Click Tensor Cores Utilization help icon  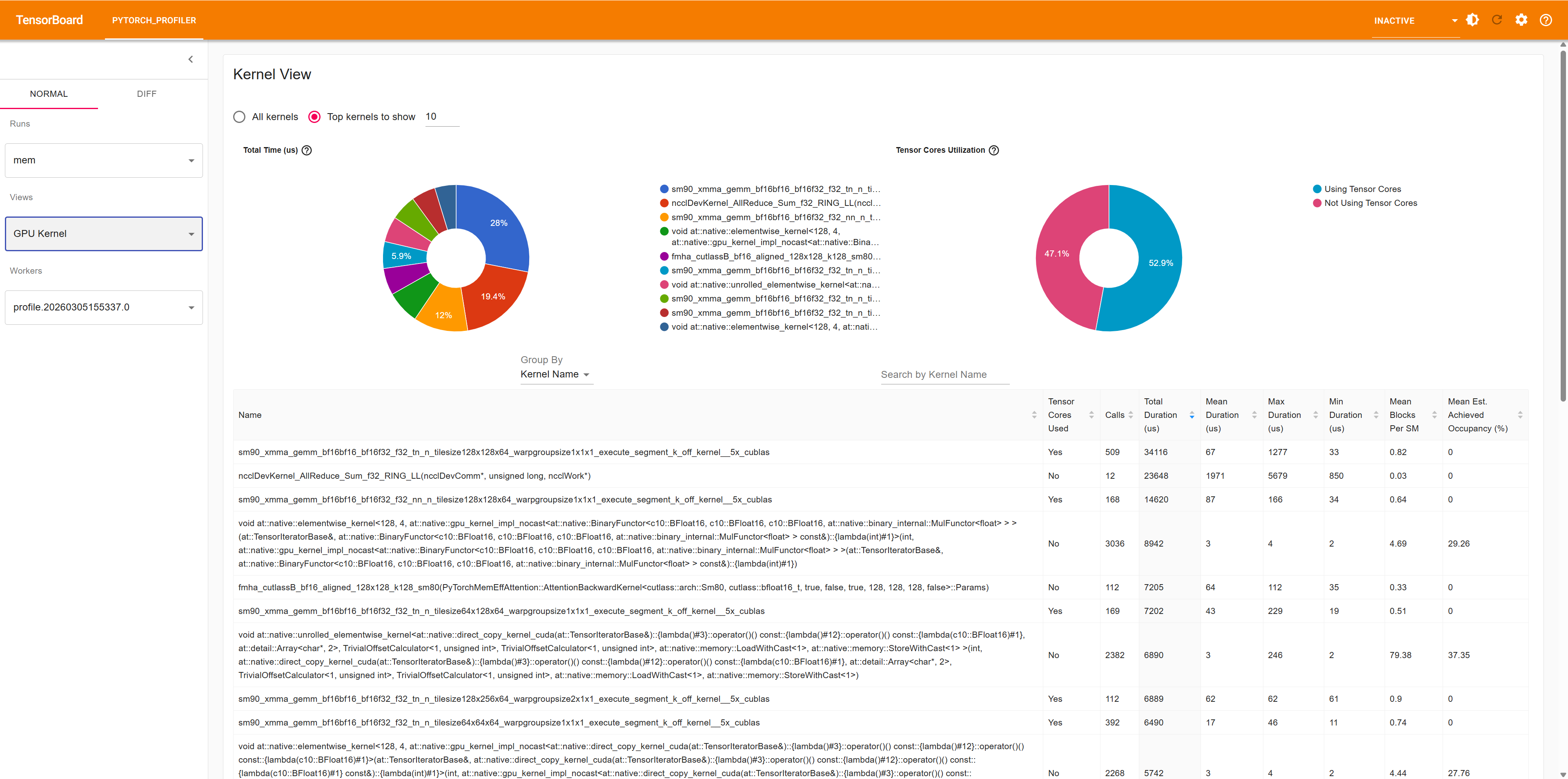[x=993, y=150]
